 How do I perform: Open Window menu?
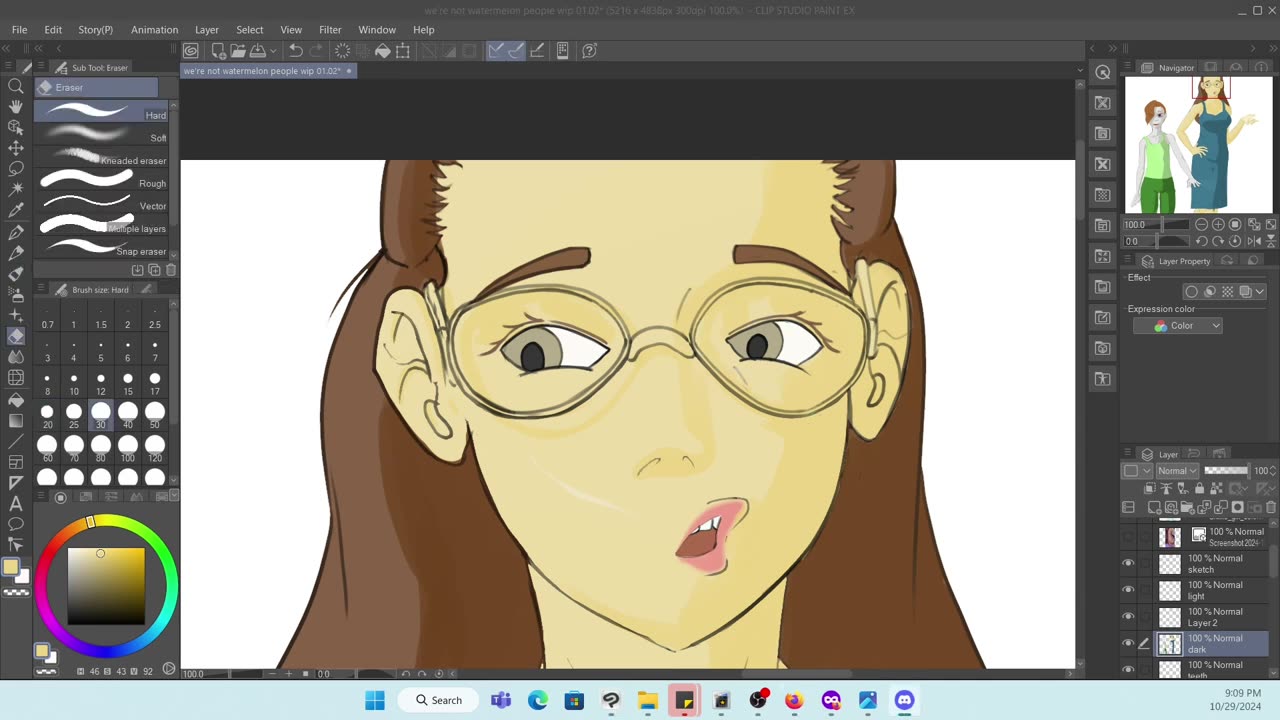377,30
